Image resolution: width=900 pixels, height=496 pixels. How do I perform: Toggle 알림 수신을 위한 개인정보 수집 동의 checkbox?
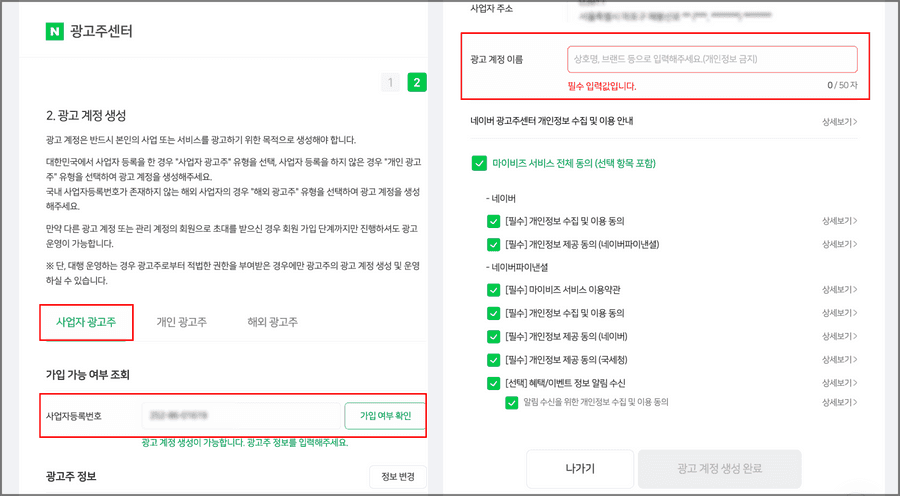pos(511,402)
